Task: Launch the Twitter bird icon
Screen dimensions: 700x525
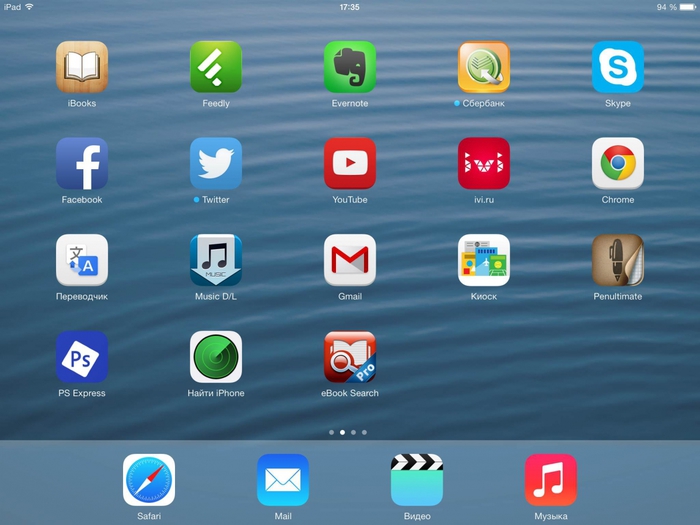Action: [x=216, y=163]
